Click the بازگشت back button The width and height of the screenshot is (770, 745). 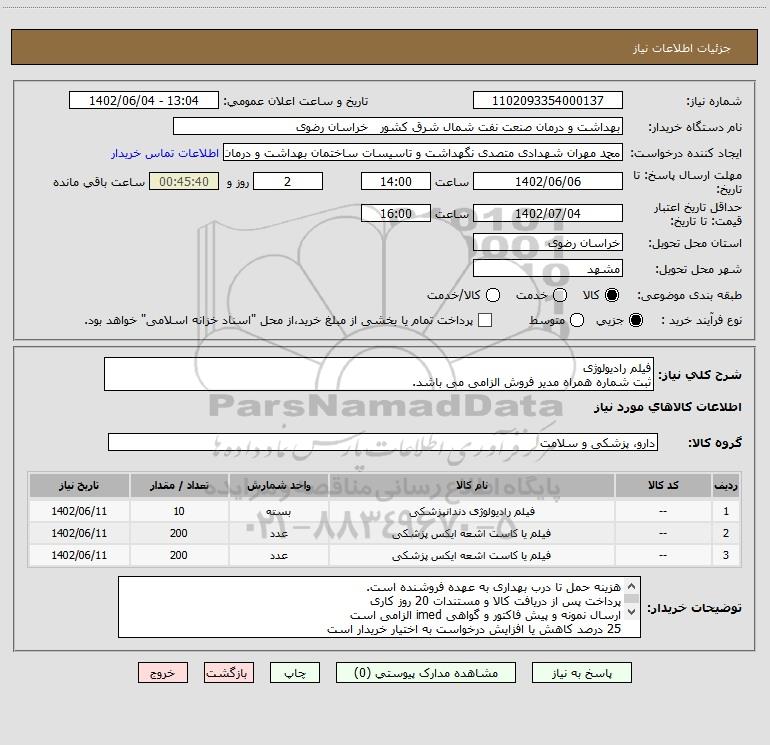(229, 673)
